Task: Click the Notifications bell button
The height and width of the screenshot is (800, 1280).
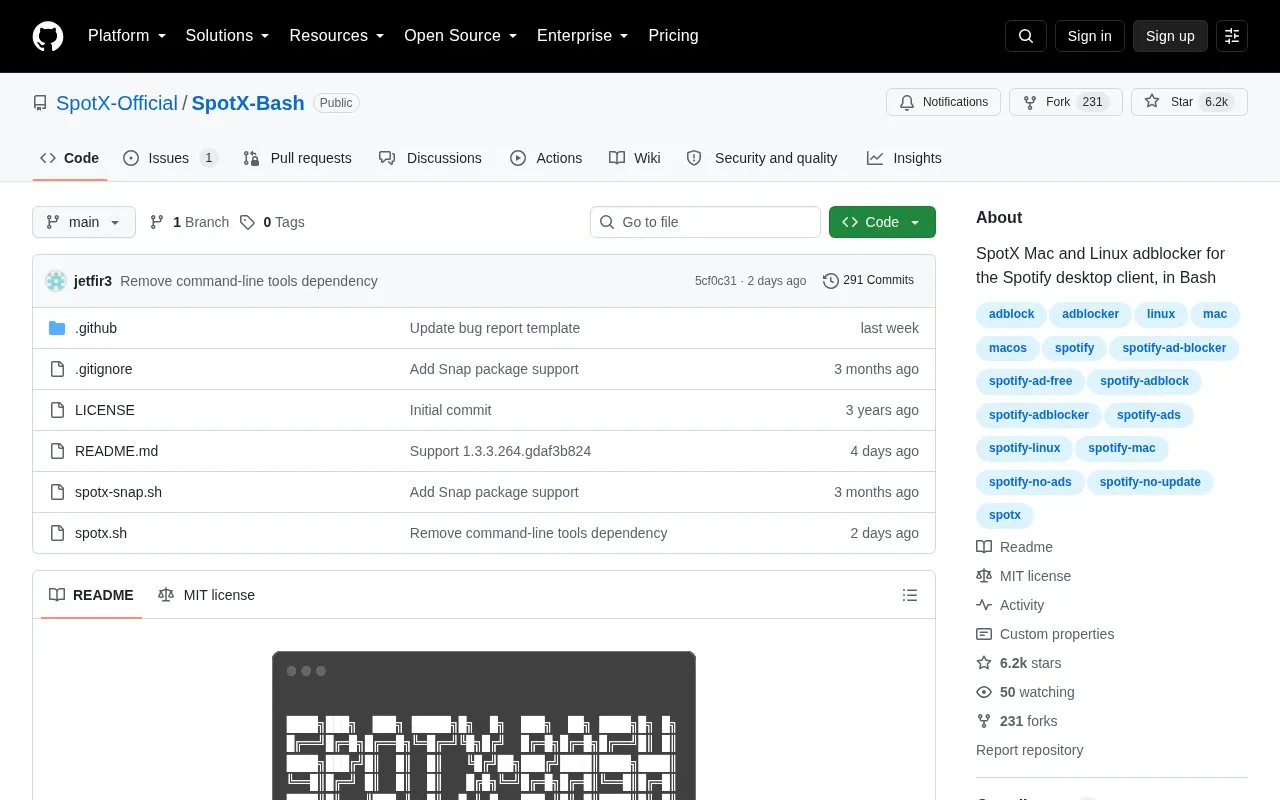Action: pyautogui.click(x=943, y=102)
